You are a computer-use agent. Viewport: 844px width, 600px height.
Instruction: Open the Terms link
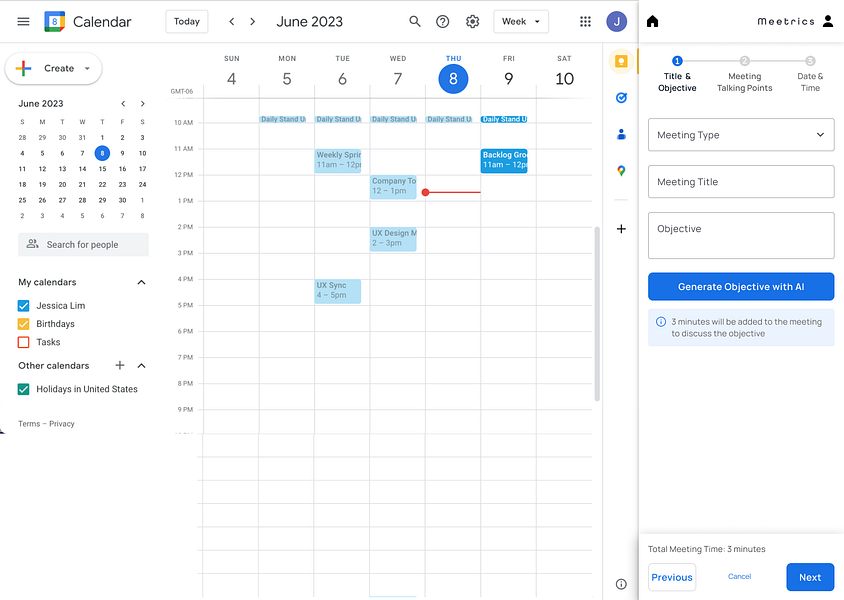click(29, 423)
